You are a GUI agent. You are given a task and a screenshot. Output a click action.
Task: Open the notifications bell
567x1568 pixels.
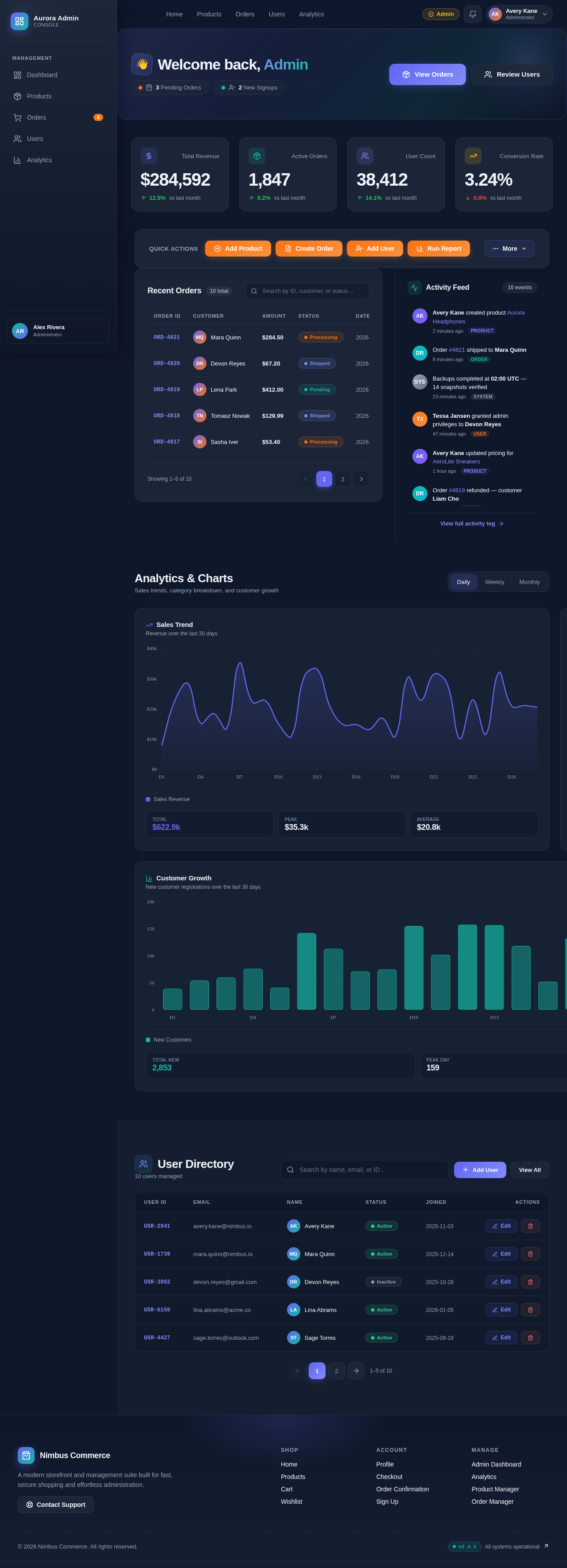[472, 14]
